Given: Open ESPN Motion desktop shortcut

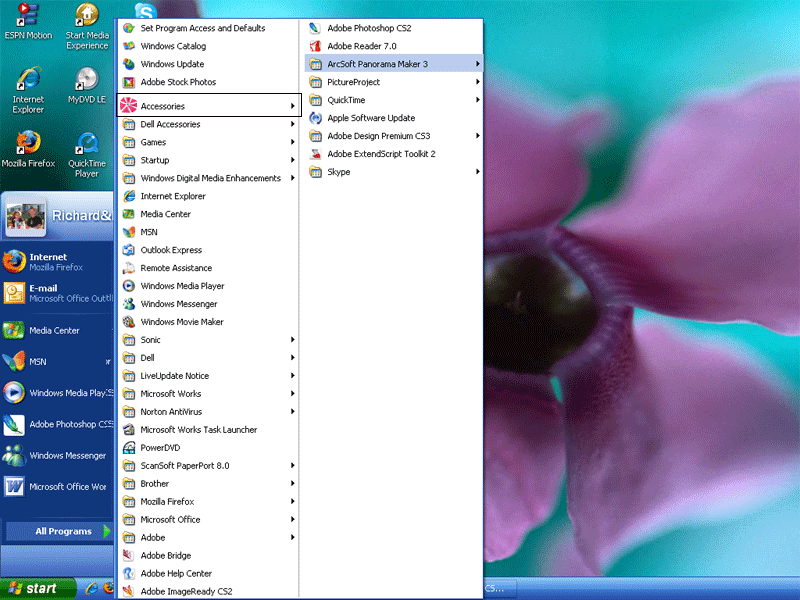Looking at the screenshot, I should [x=28, y=21].
